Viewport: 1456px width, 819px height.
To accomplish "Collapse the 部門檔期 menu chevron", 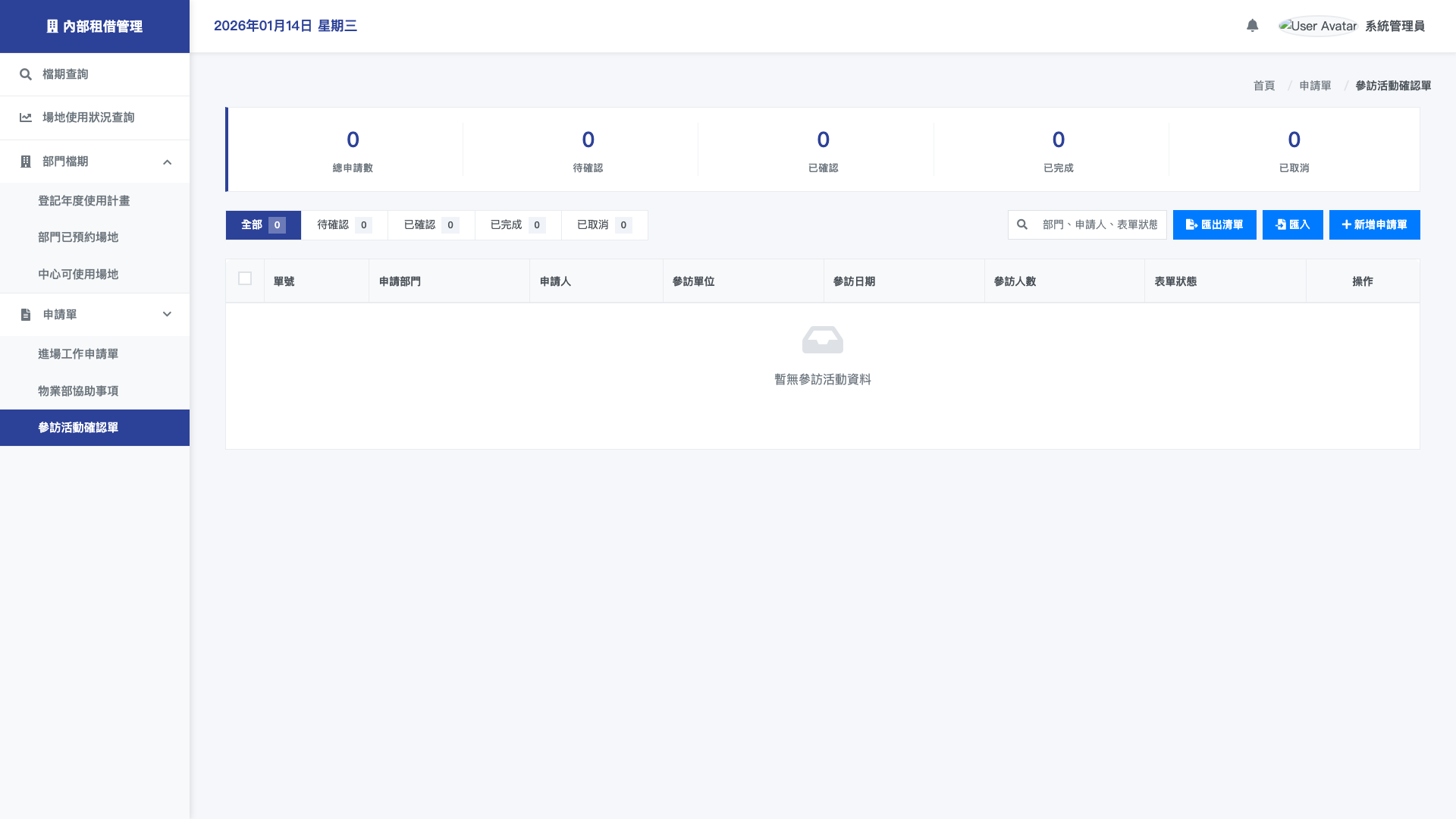I will (x=167, y=162).
